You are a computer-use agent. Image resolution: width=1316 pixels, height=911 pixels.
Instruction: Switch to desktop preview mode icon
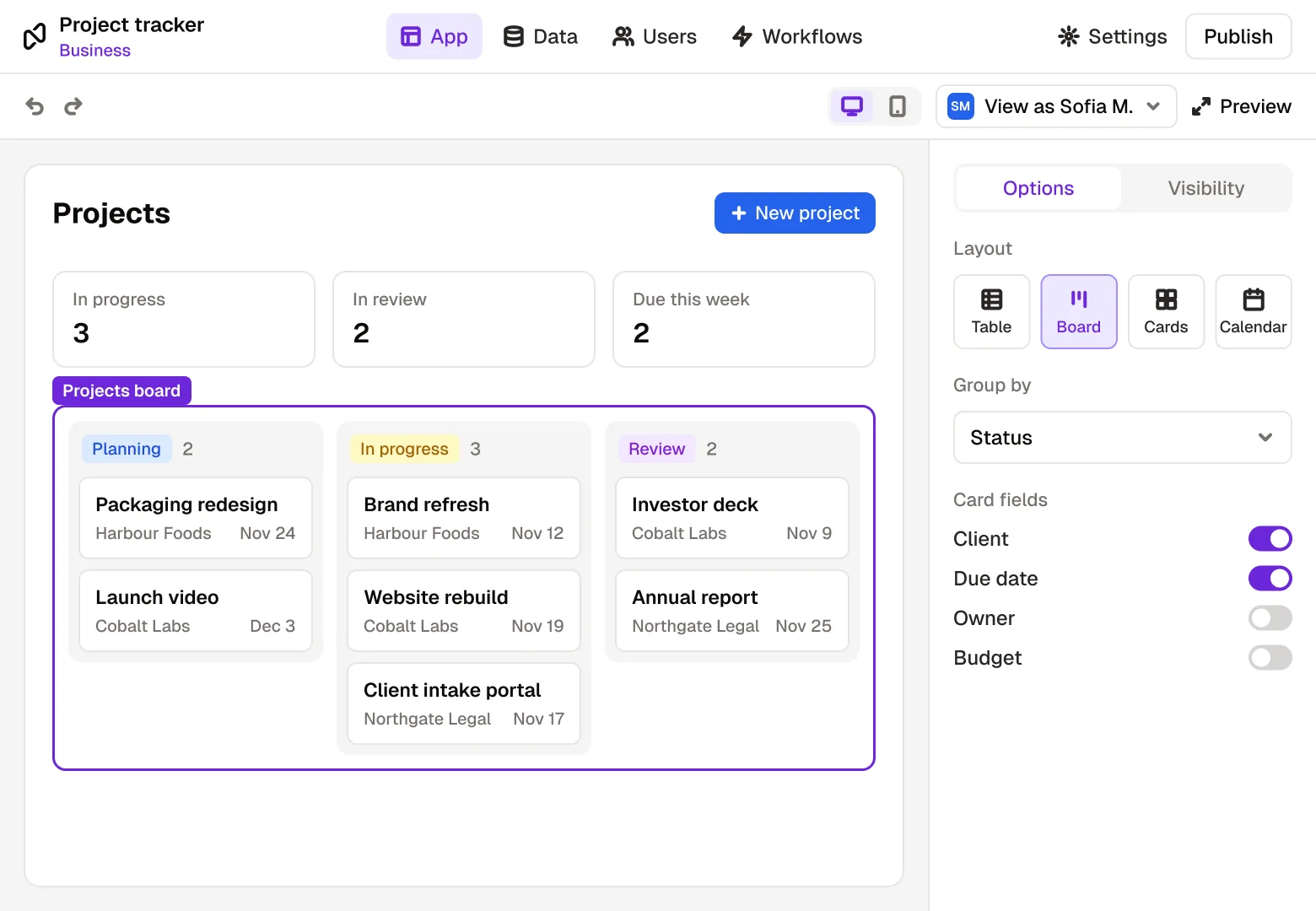852,106
